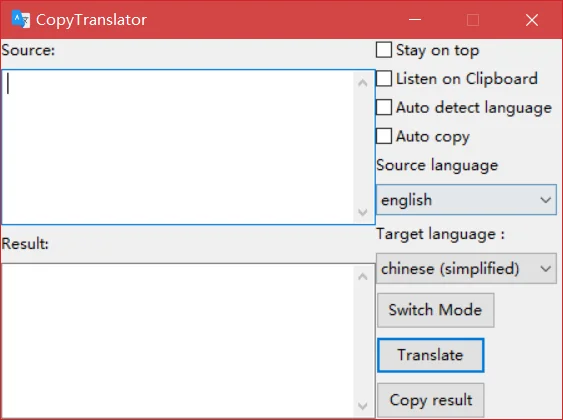Open the Source language dropdown showing english
The image size is (563, 420).
coord(466,200)
